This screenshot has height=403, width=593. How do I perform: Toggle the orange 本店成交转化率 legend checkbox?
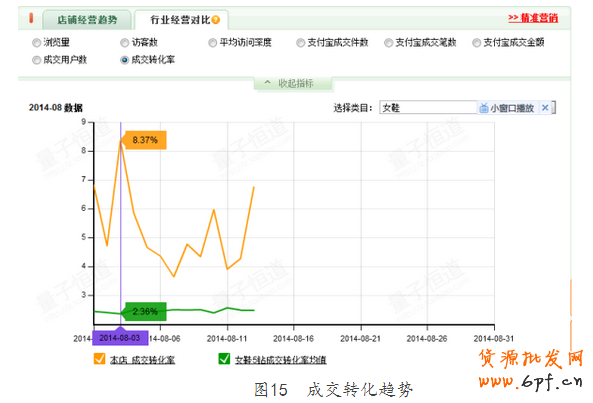click(99, 358)
